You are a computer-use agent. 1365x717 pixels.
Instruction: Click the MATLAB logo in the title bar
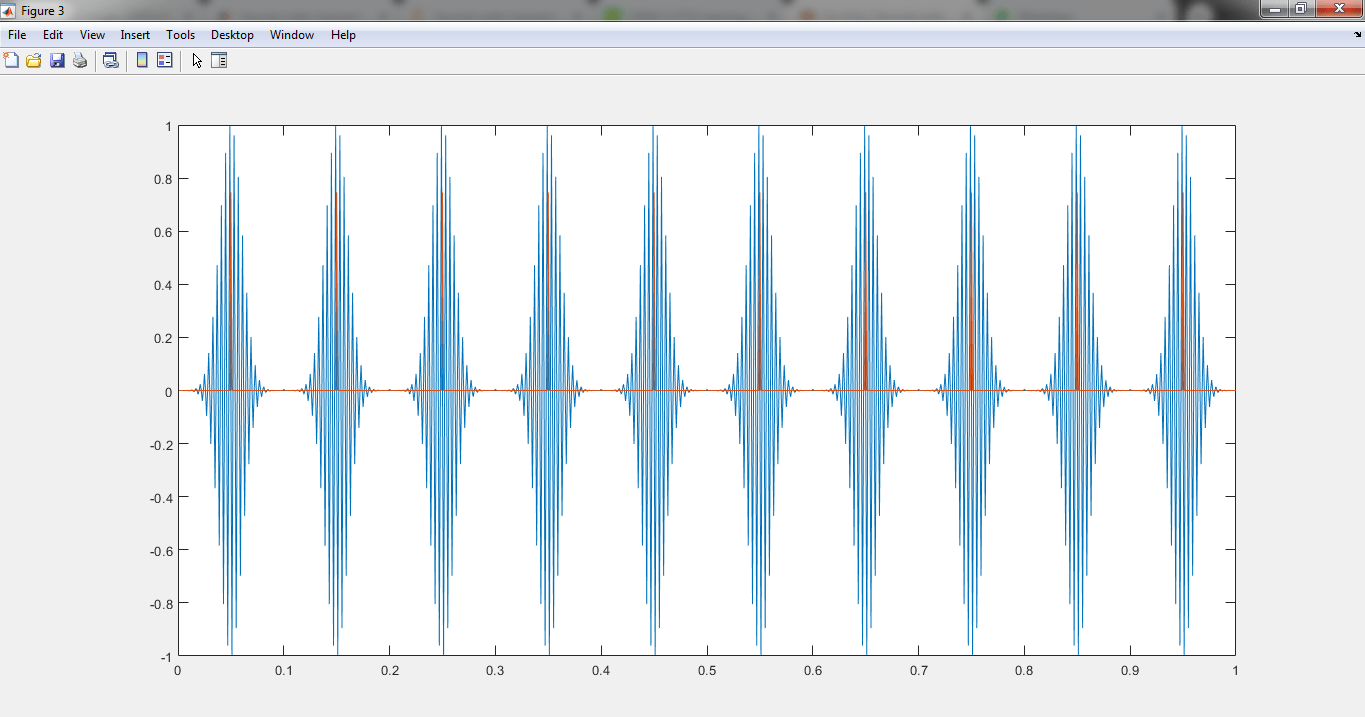point(9,11)
